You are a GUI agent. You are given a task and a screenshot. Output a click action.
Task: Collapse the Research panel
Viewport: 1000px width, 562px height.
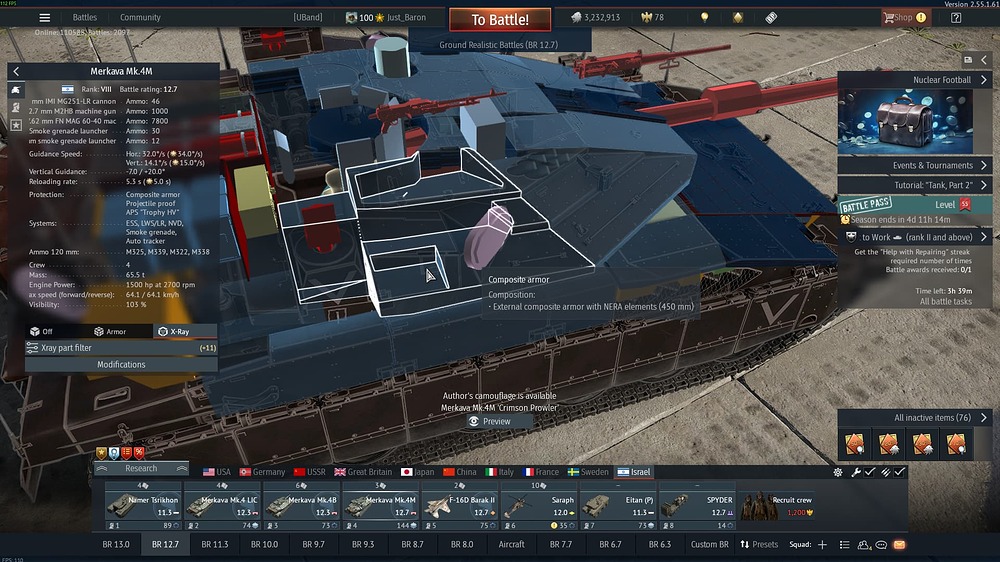141,468
